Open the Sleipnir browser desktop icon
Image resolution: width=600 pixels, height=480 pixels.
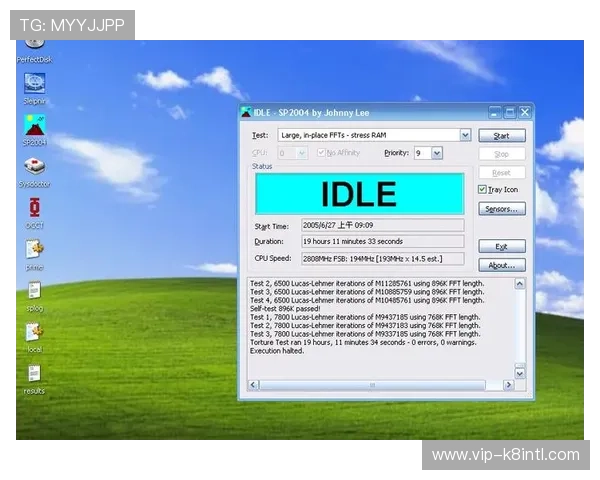click(34, 85)
